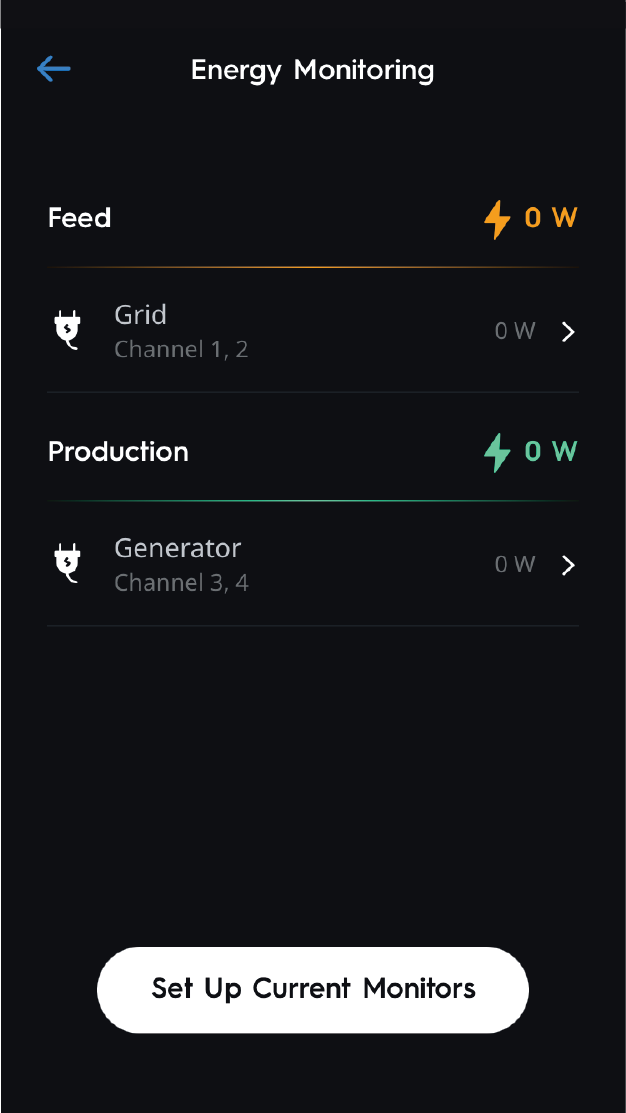This screenshot has height=1113, width=626.
Task: Tap the orange Feed lightning bolt
Action: point(497,219)
